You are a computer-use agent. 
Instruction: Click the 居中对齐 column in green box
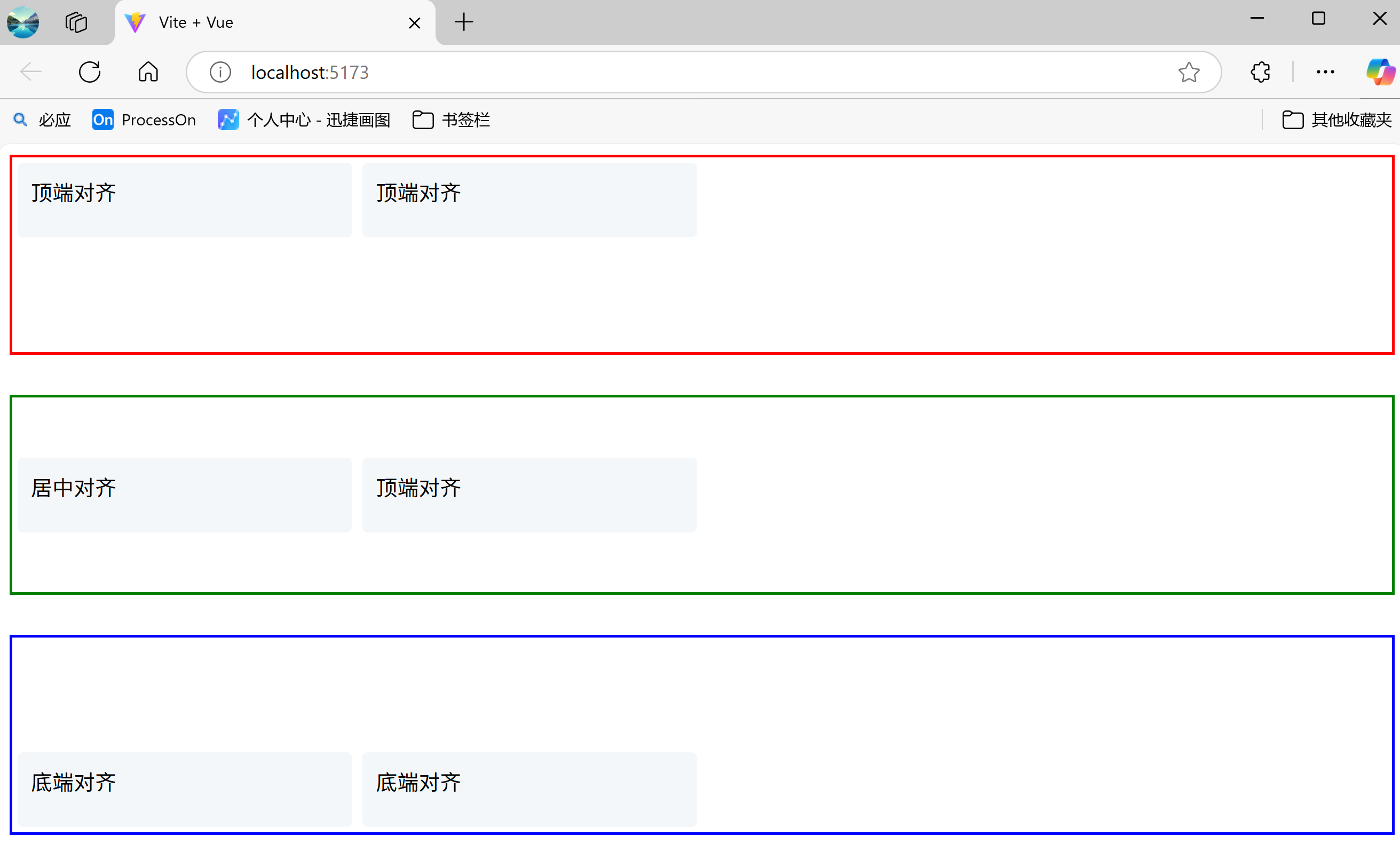[x=184, y=495]
